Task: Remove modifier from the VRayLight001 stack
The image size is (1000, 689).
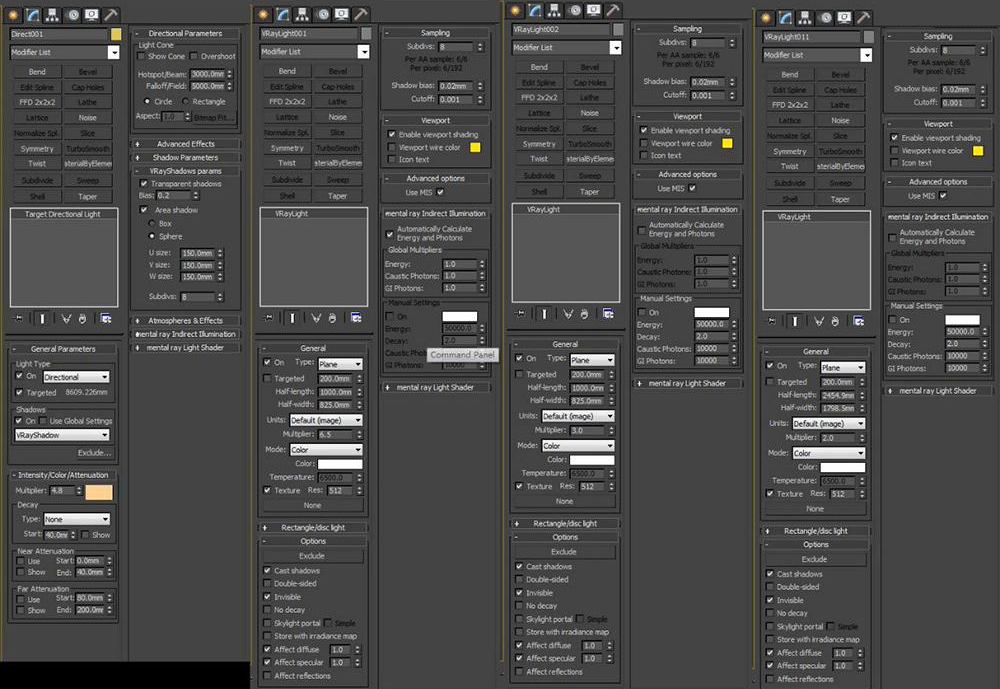Action: pos(332,317)
